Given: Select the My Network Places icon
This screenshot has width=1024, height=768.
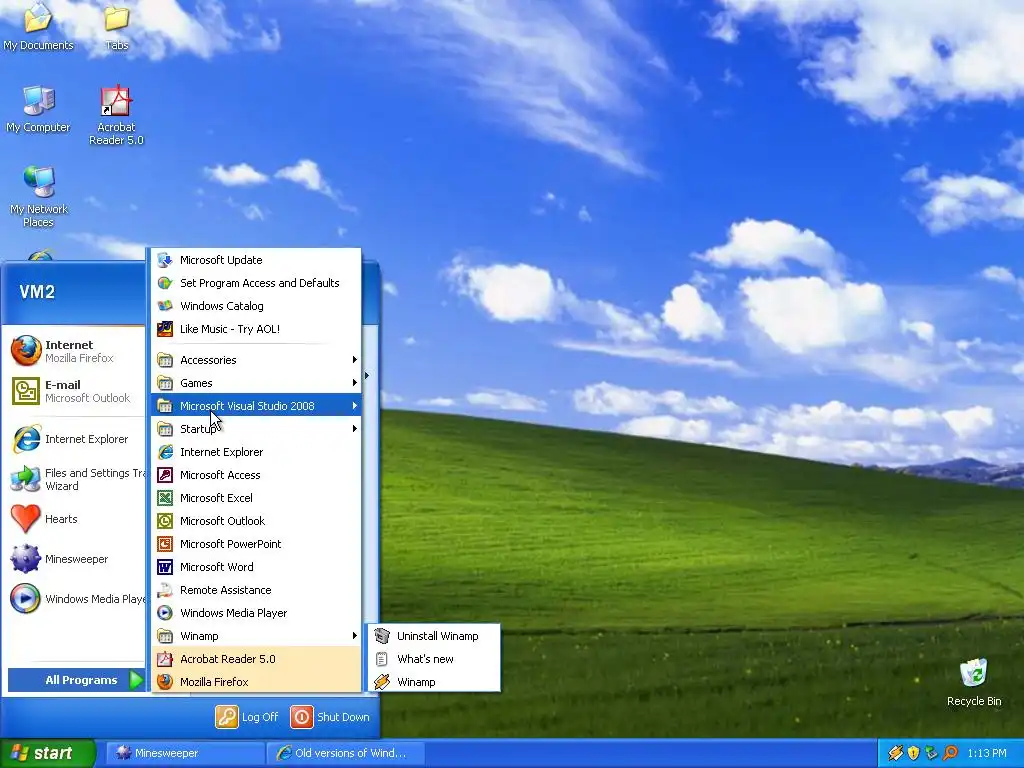Looking at the screenshot, I should [x=39, y=196].
